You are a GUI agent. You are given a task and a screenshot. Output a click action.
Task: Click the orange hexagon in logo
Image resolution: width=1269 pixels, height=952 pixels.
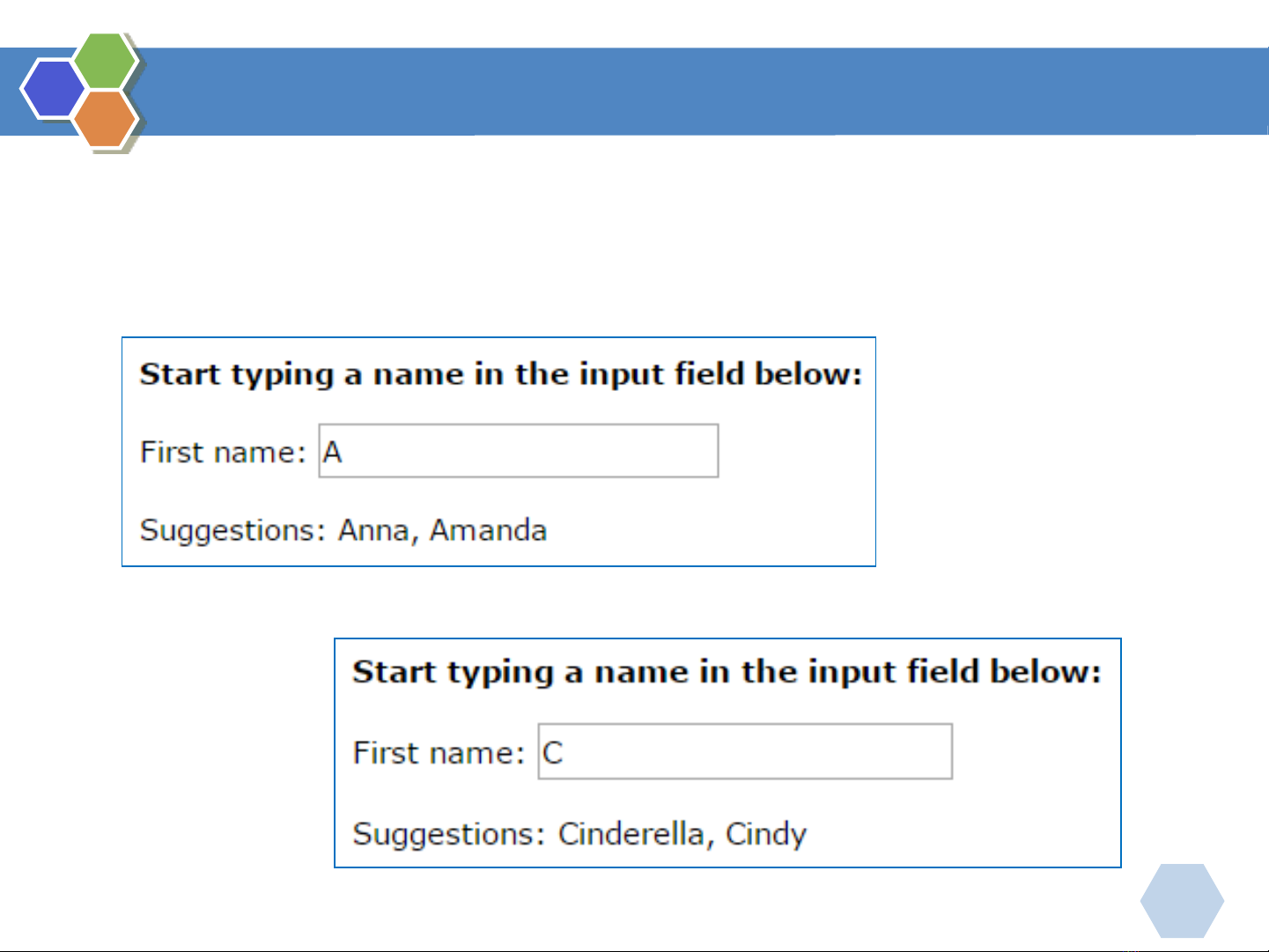coord(105,118)
